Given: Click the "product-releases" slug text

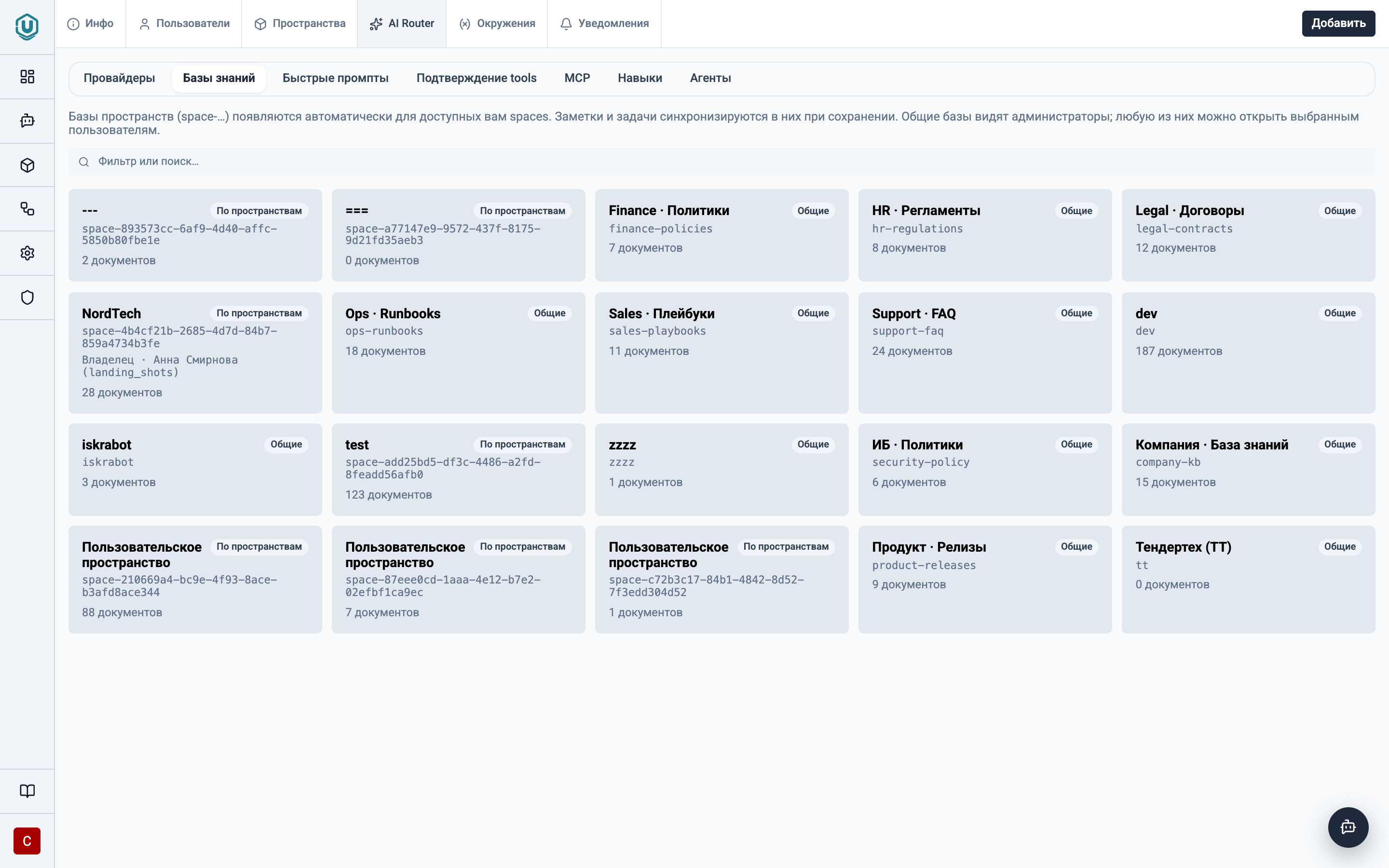Looking at the screenshot, I should point(924,566).
